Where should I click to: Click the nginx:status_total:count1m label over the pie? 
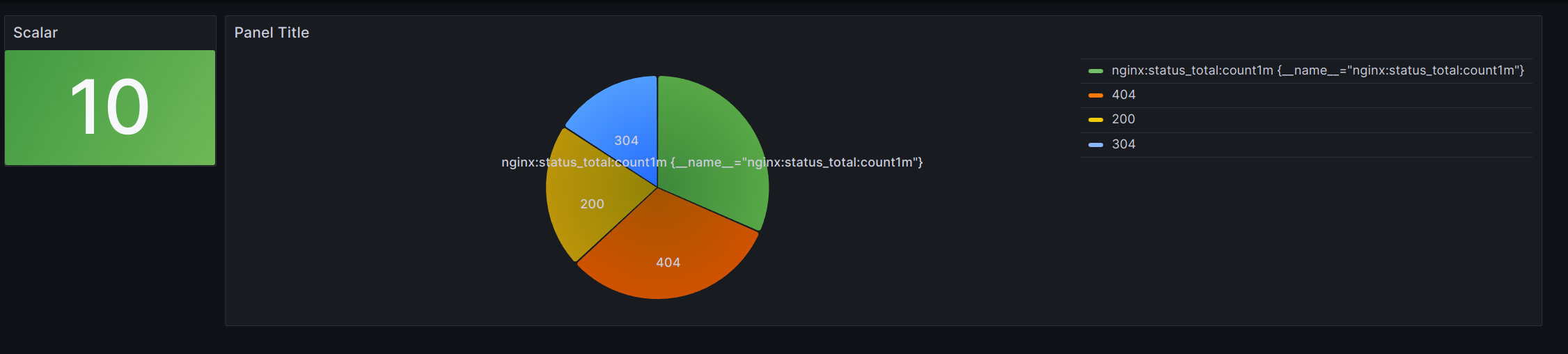pyautogui.click(x=712, y=162)
